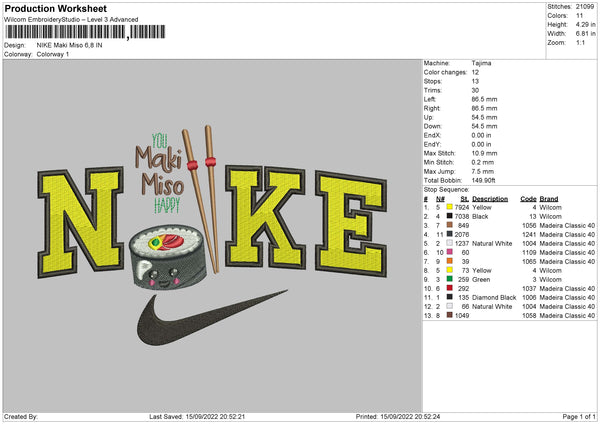This screenshot has height=424, width=600.
Task: Click the brown 'Maki' lettering in the design
Action: point(159,159)
